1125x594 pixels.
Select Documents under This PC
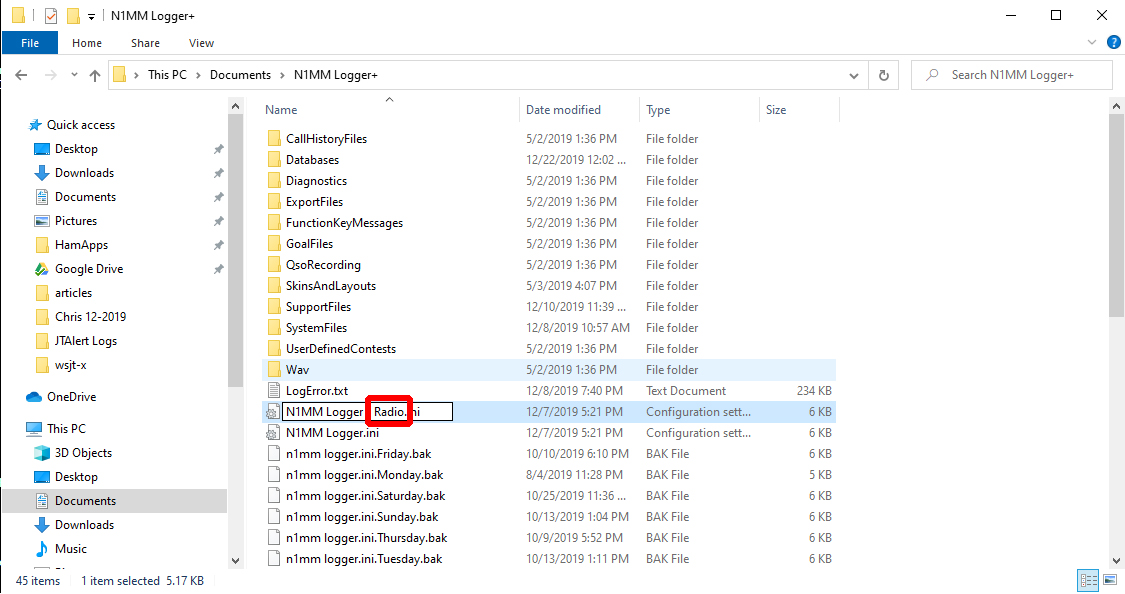85,501
